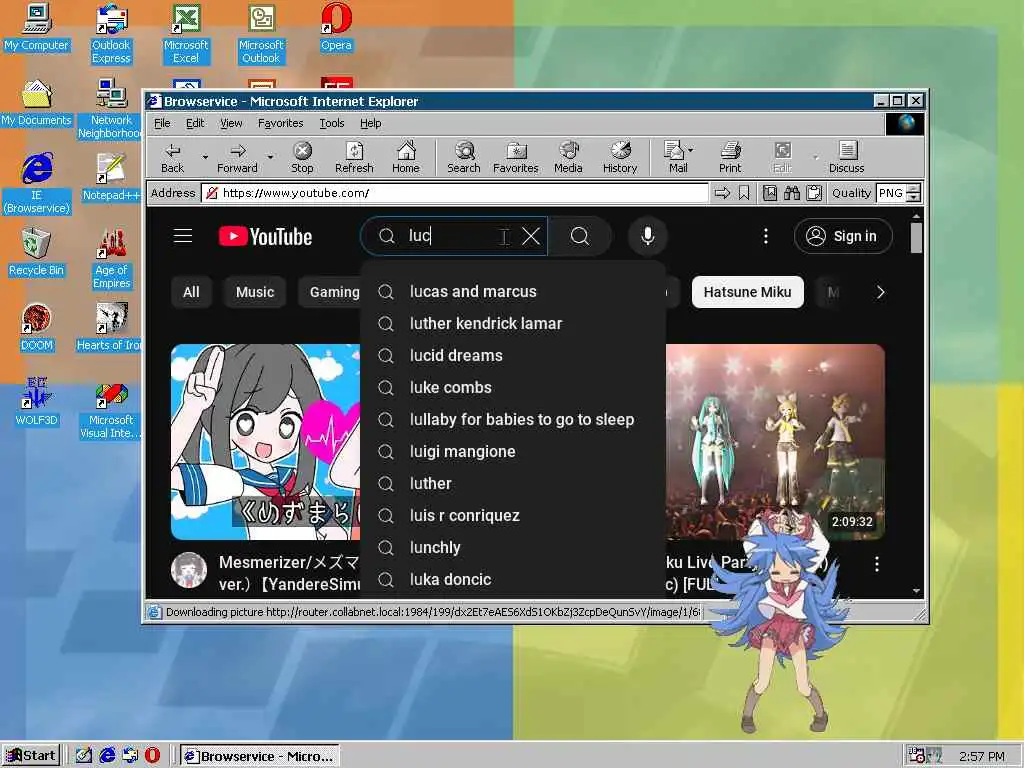
Task: Select the DOOM desktop icon
Action: (x=36, y=328)
